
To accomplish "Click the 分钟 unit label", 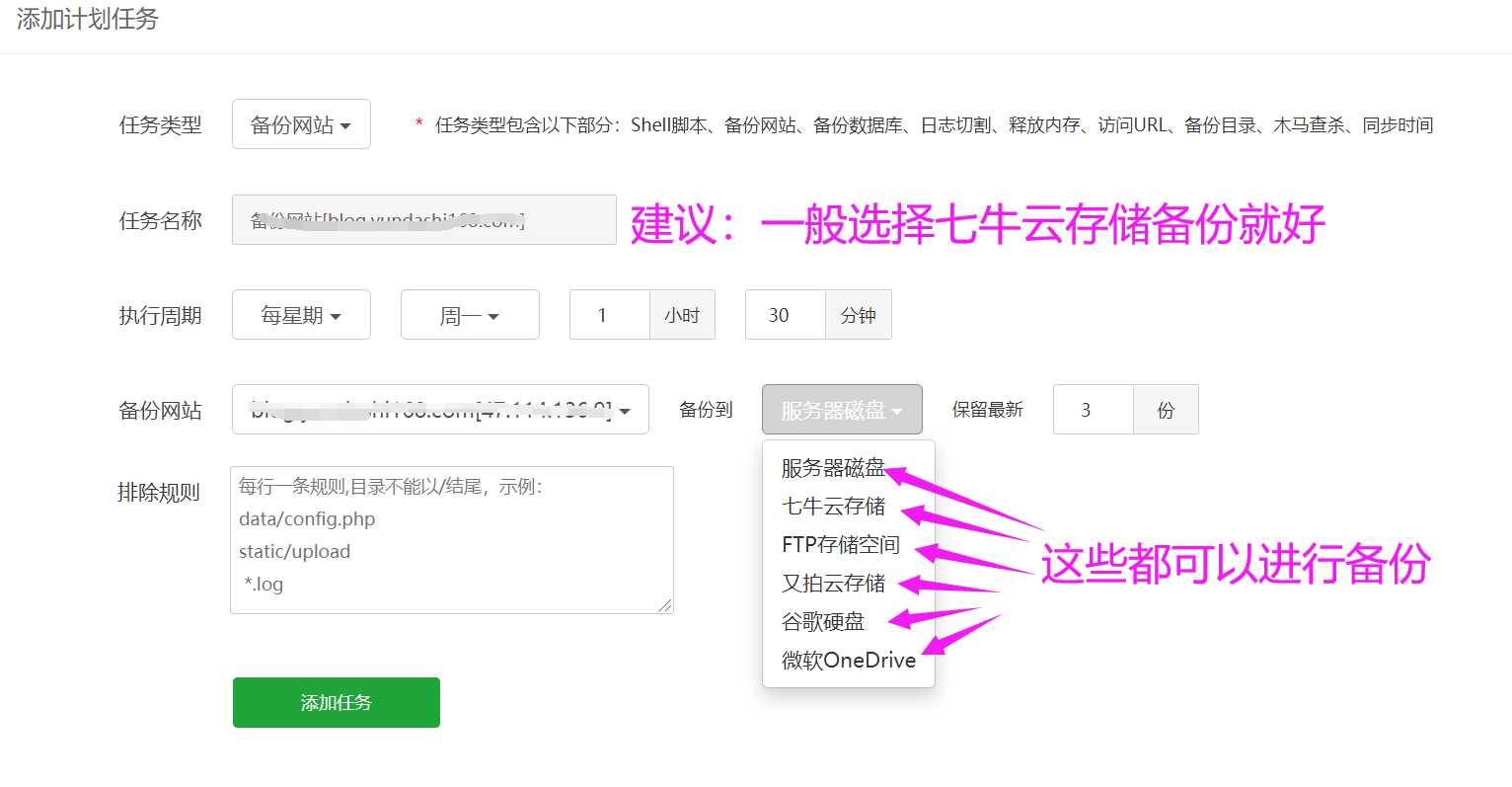I will coord(859,315).
